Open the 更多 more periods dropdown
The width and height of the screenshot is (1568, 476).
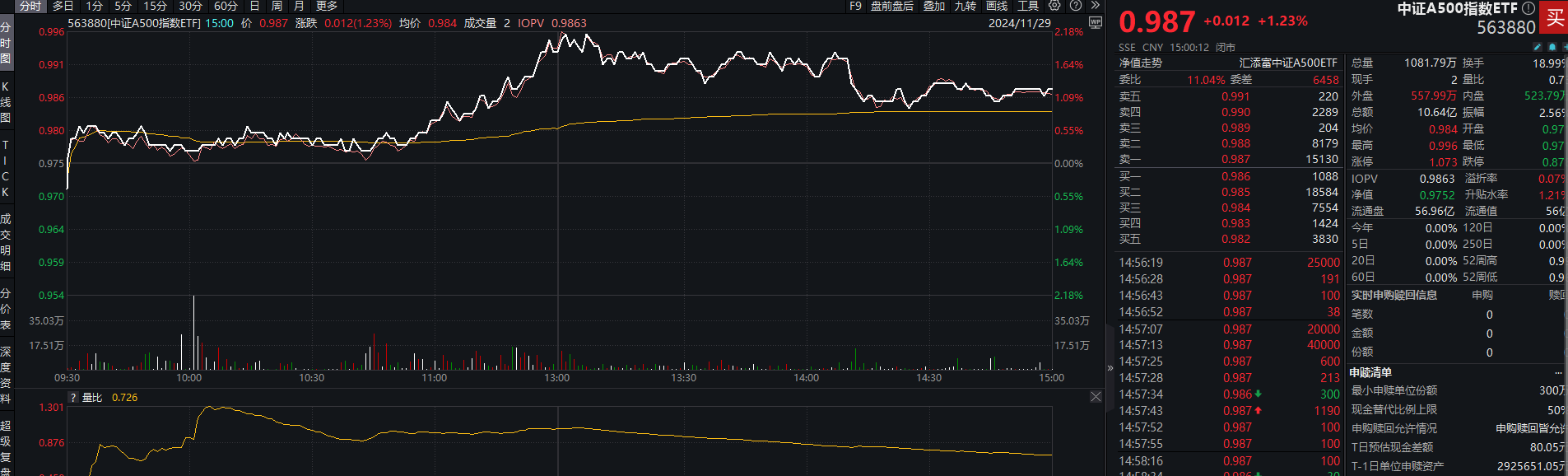point(327,6)
